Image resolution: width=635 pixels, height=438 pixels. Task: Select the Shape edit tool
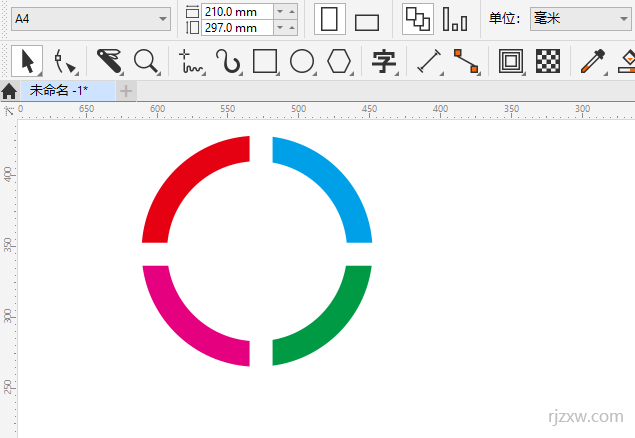coord(66,62)
